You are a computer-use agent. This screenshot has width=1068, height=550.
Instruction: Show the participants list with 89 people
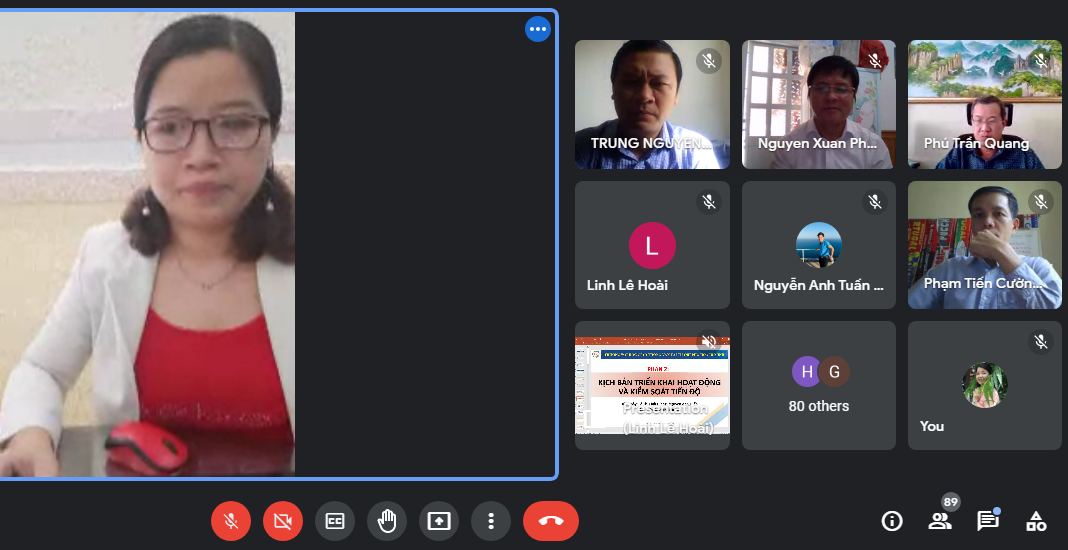tap(940, 520)
